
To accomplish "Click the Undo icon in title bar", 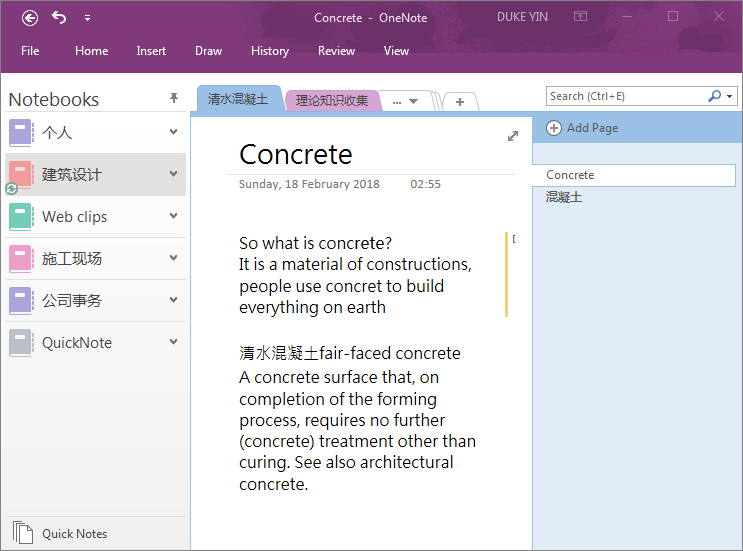I will [59, 17].
